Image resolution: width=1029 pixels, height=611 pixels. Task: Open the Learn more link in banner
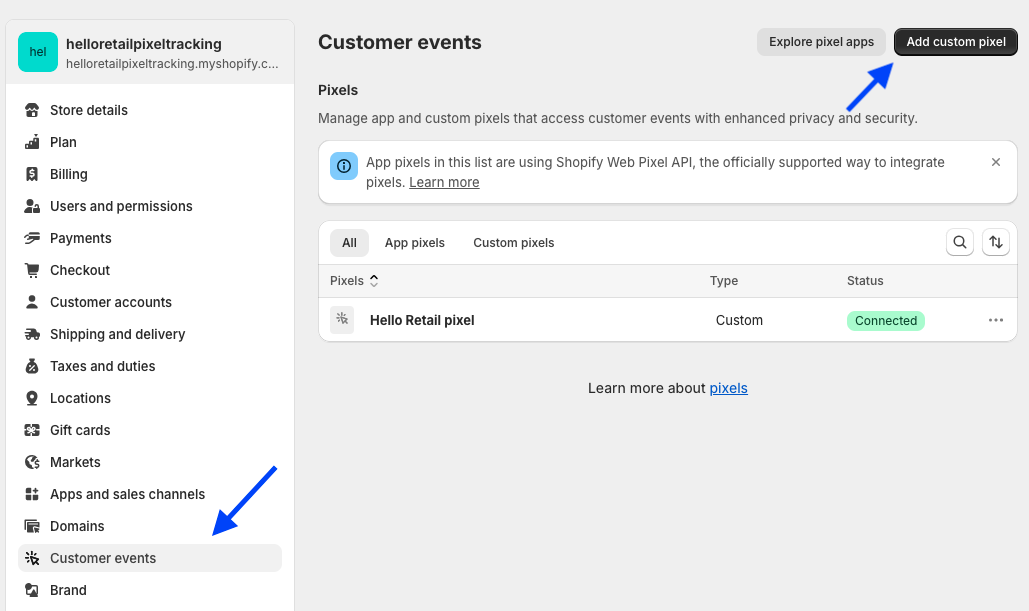click(444, 183)
